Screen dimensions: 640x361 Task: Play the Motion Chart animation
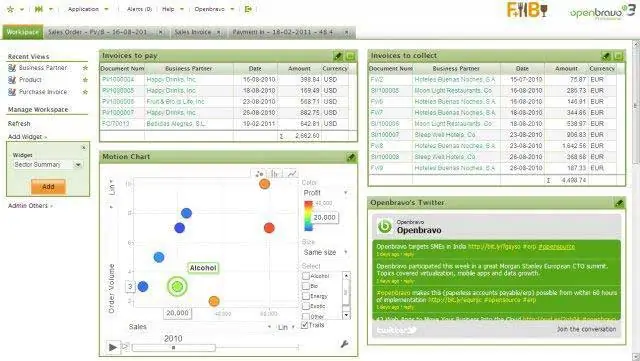point(113,347)
